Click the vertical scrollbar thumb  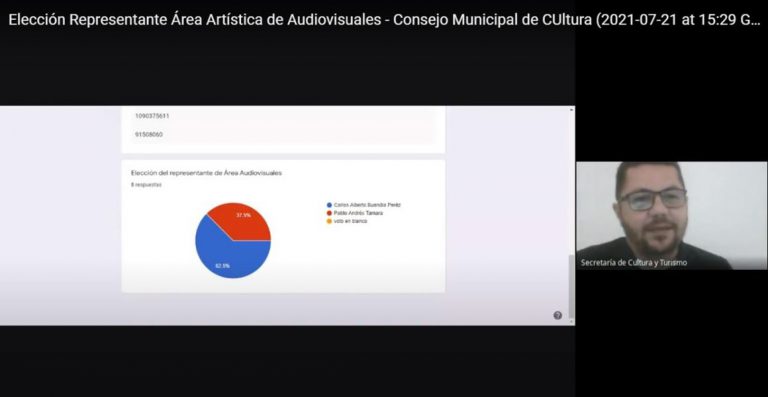click(571, 287)
